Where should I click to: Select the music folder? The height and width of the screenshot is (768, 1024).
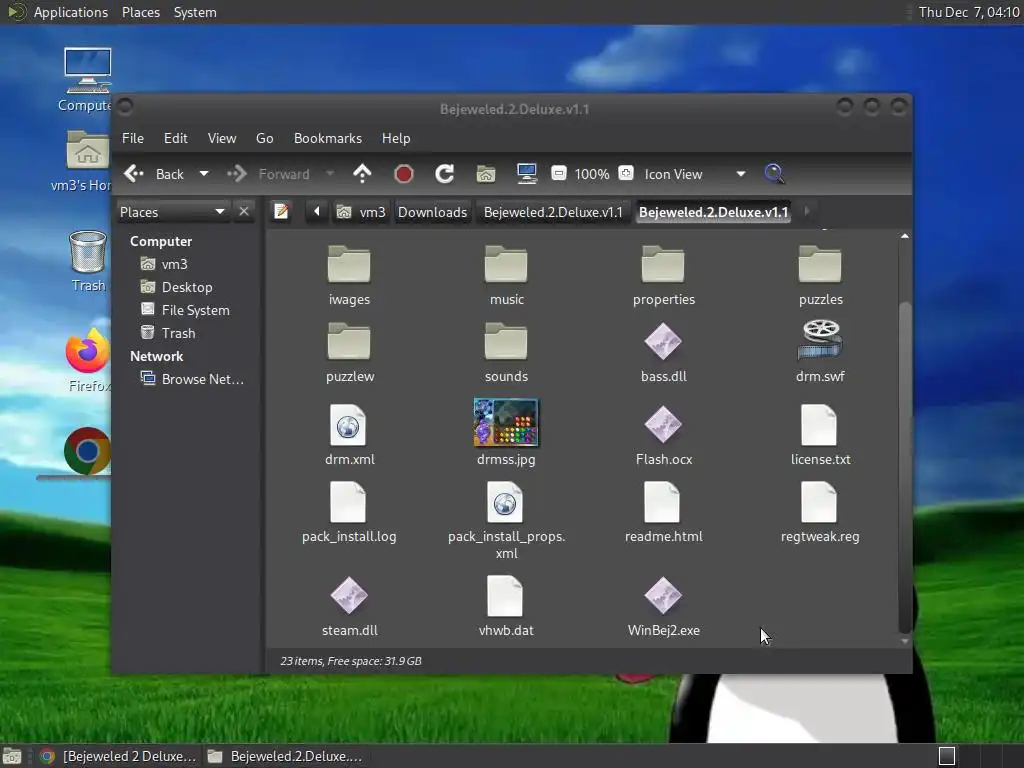(506, 276)
